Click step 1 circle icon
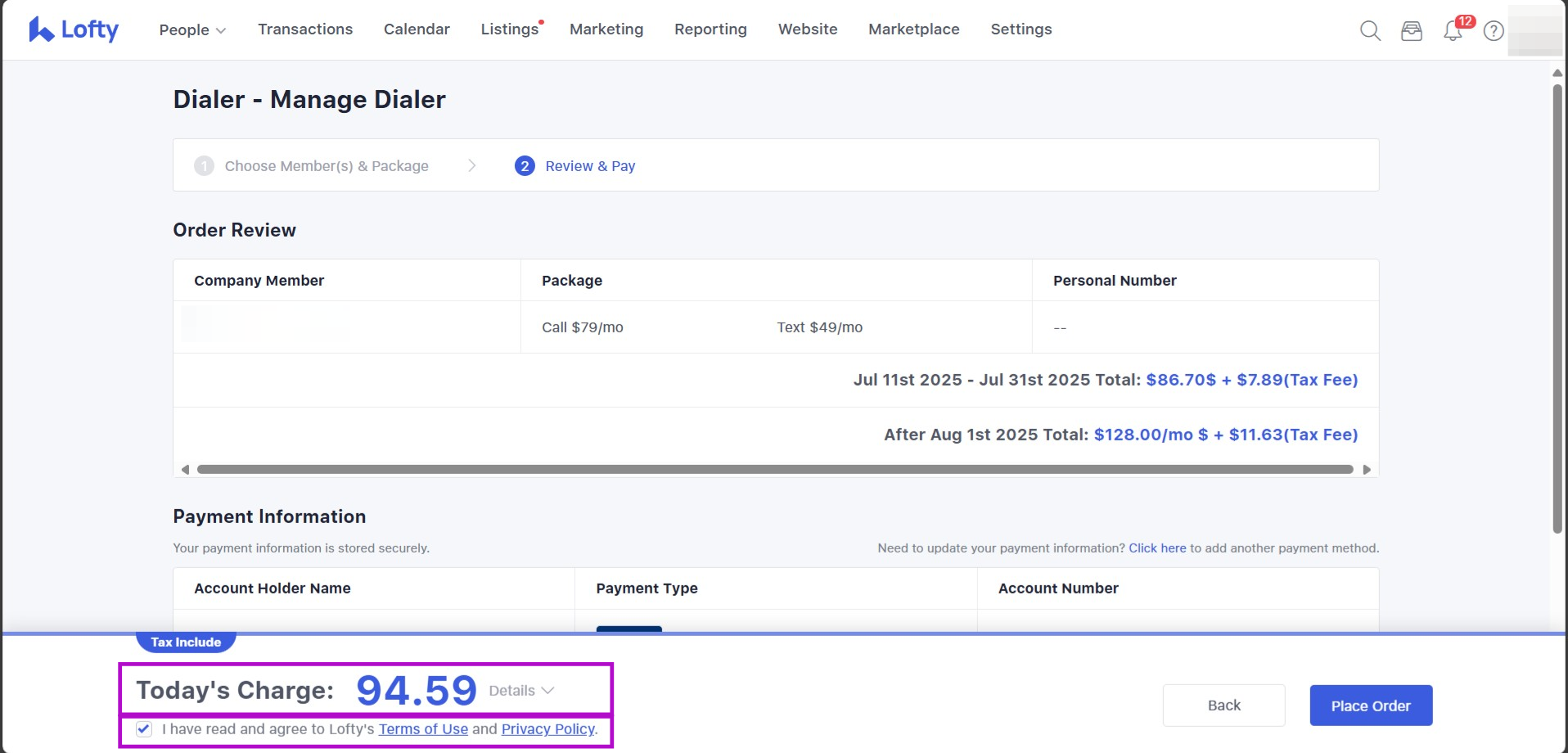This screenshot has width=1568, height=753. pos(204,166)
